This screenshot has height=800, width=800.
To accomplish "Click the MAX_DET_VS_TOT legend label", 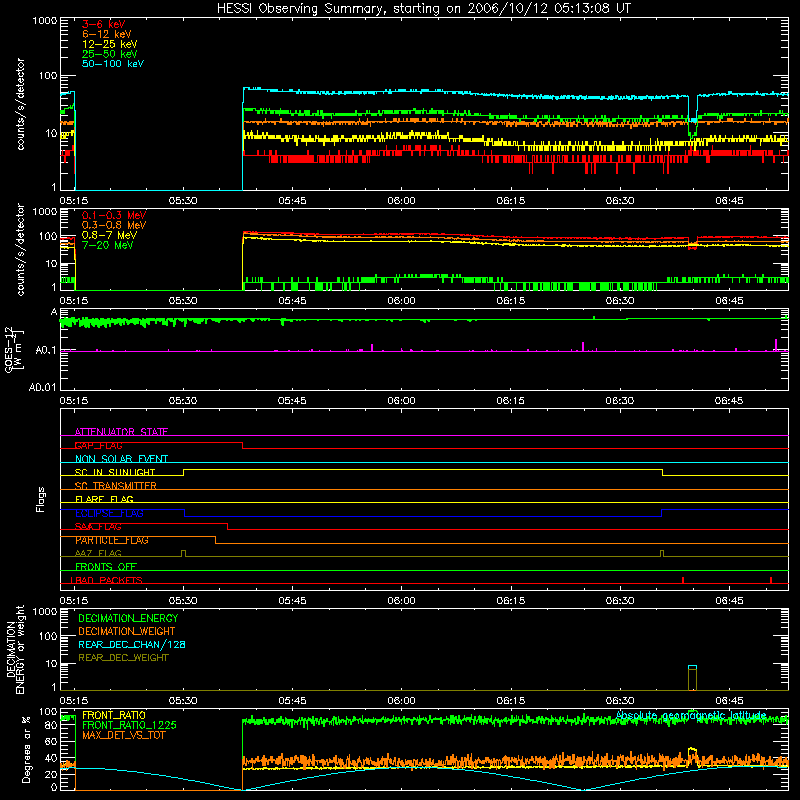I will tap(124, 735).
